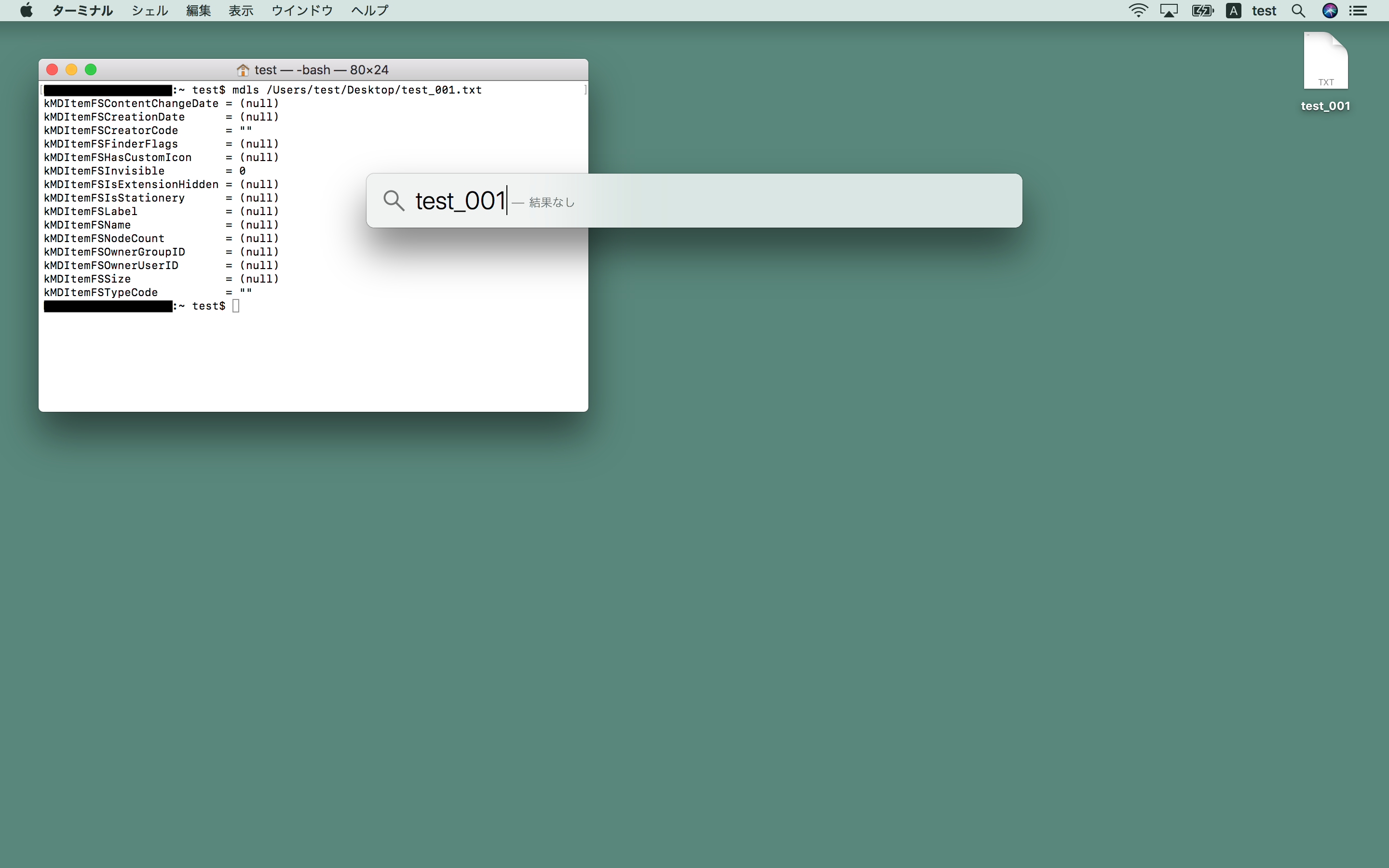Open the ウインドウ menu

point(302,10)
